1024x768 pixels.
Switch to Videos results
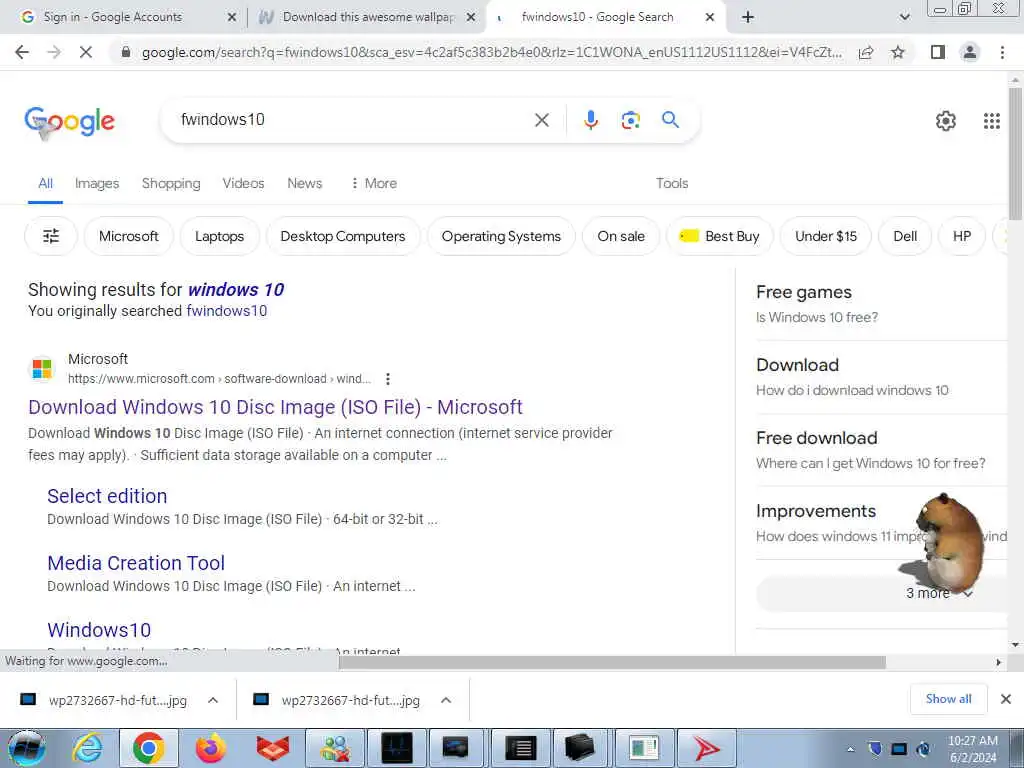tap(243, 184)
